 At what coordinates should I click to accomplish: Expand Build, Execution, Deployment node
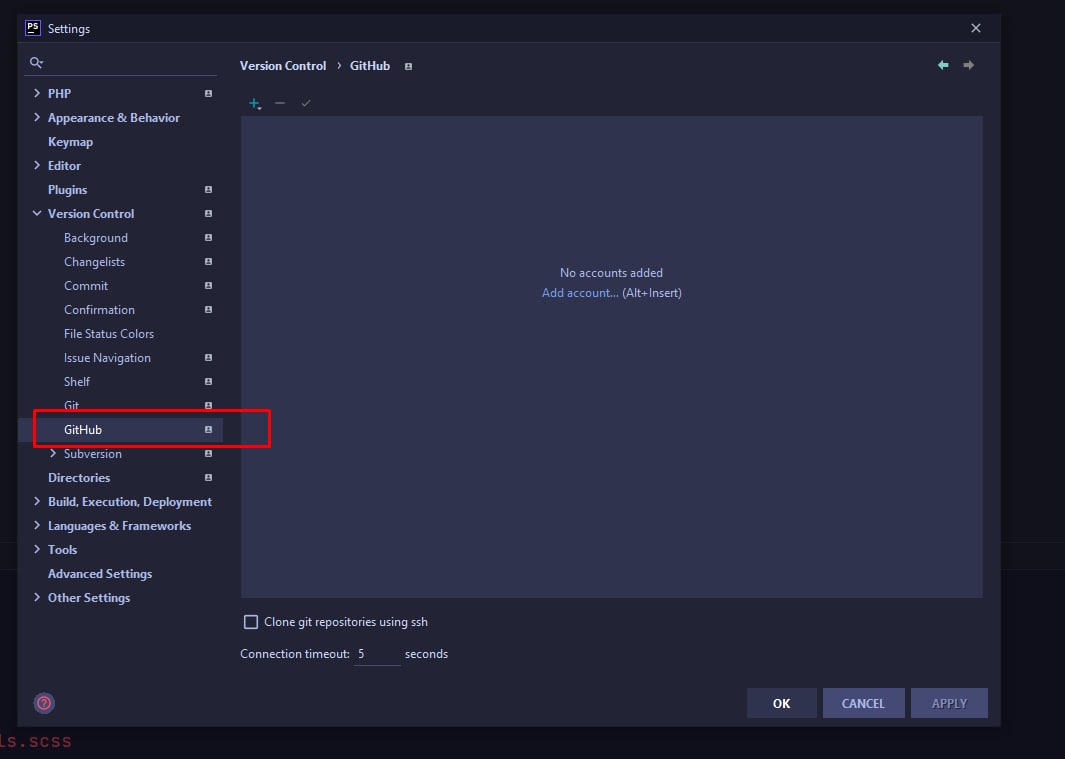click(37, 501)
